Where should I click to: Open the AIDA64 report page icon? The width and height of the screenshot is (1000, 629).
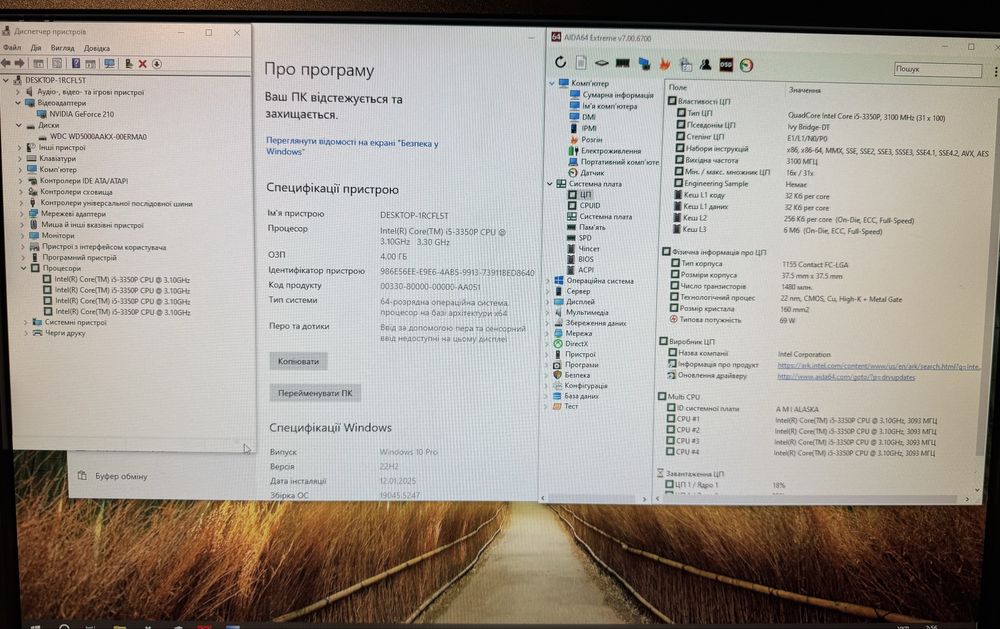pyautogui.click(x=581, y=63)
